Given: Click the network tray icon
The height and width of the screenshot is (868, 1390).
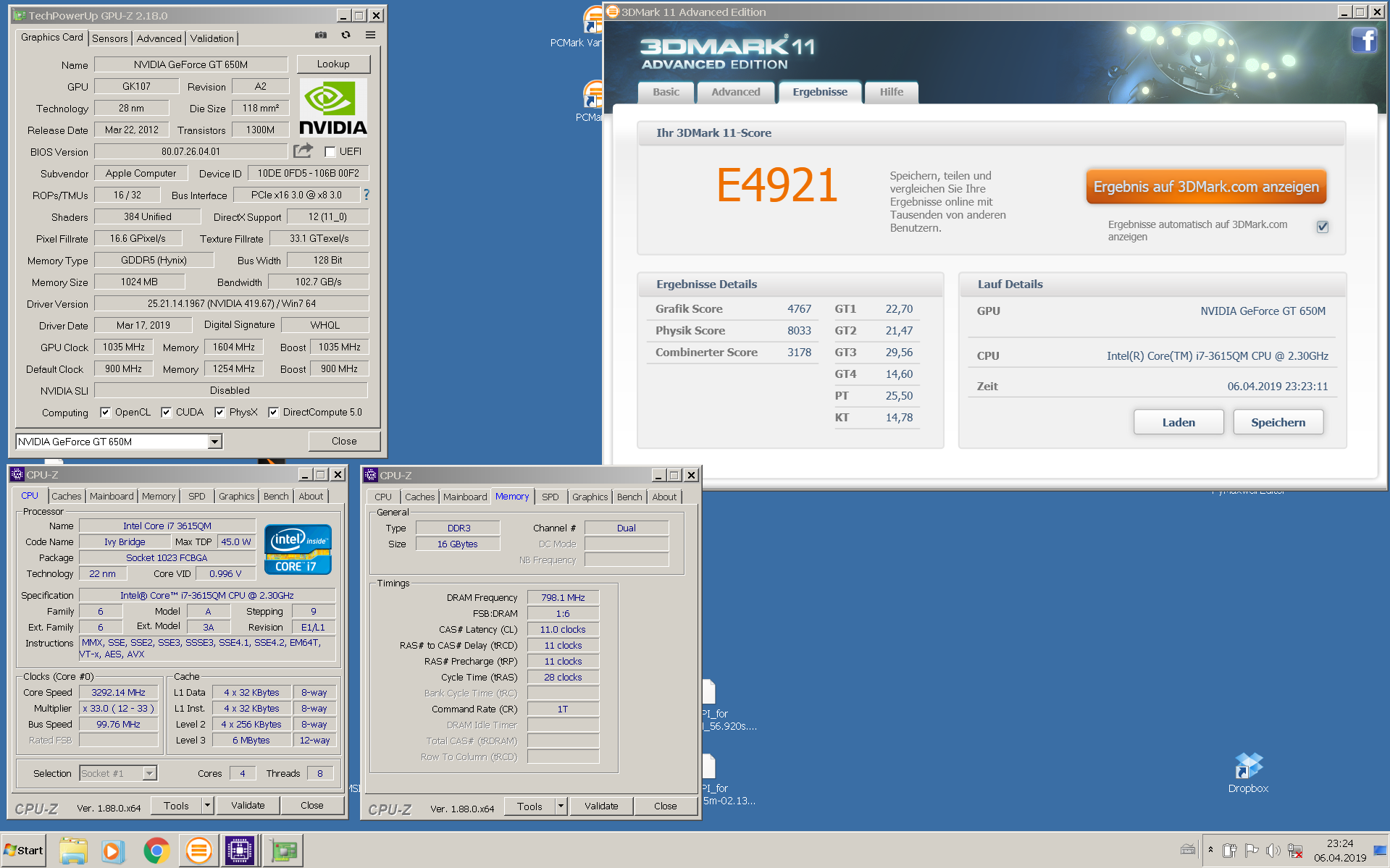Looking at the screenshot, I should [1295, 850].
